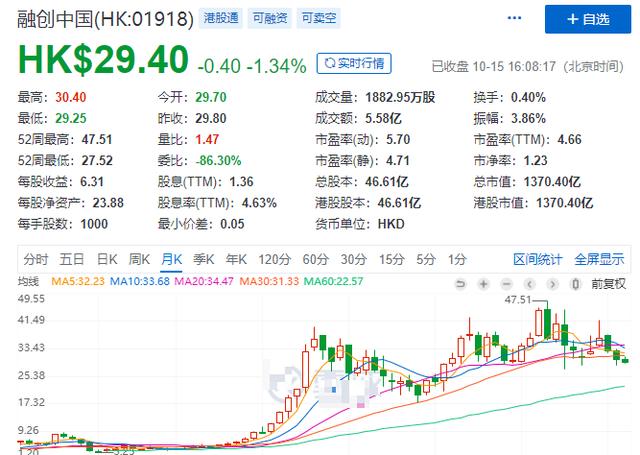Click the 今开 value 29.70

pyautogui.click(x=211, y=98)
